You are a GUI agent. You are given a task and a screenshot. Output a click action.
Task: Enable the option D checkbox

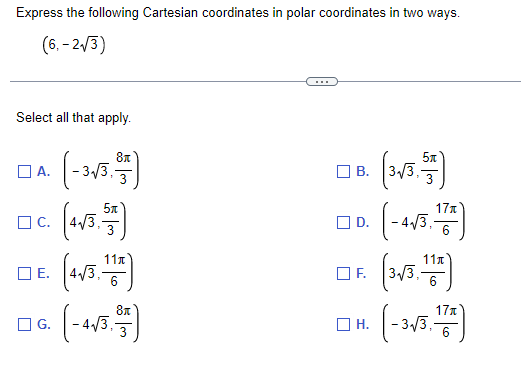(343, 222)
